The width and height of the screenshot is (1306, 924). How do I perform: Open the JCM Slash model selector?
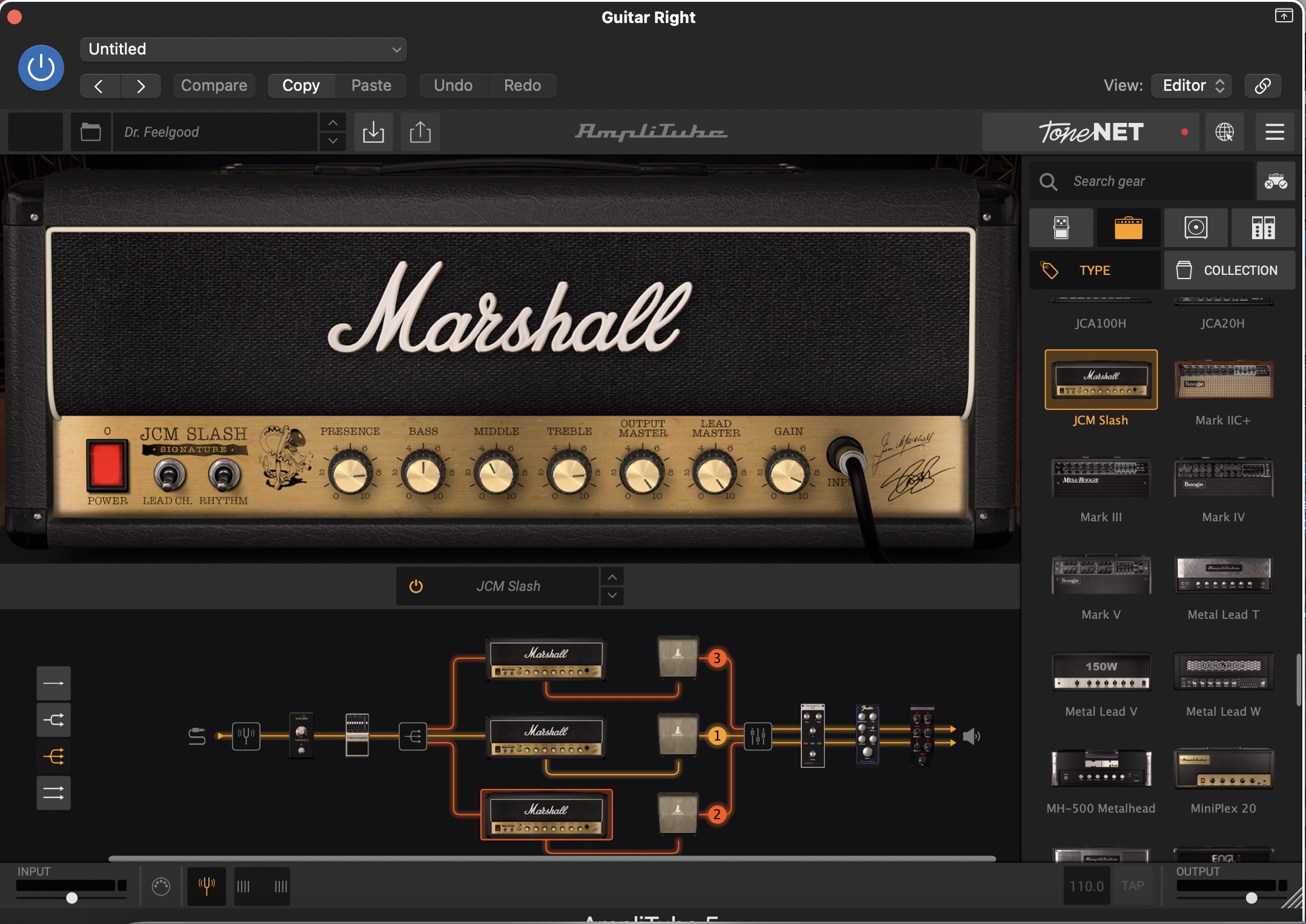pos(508,586)
